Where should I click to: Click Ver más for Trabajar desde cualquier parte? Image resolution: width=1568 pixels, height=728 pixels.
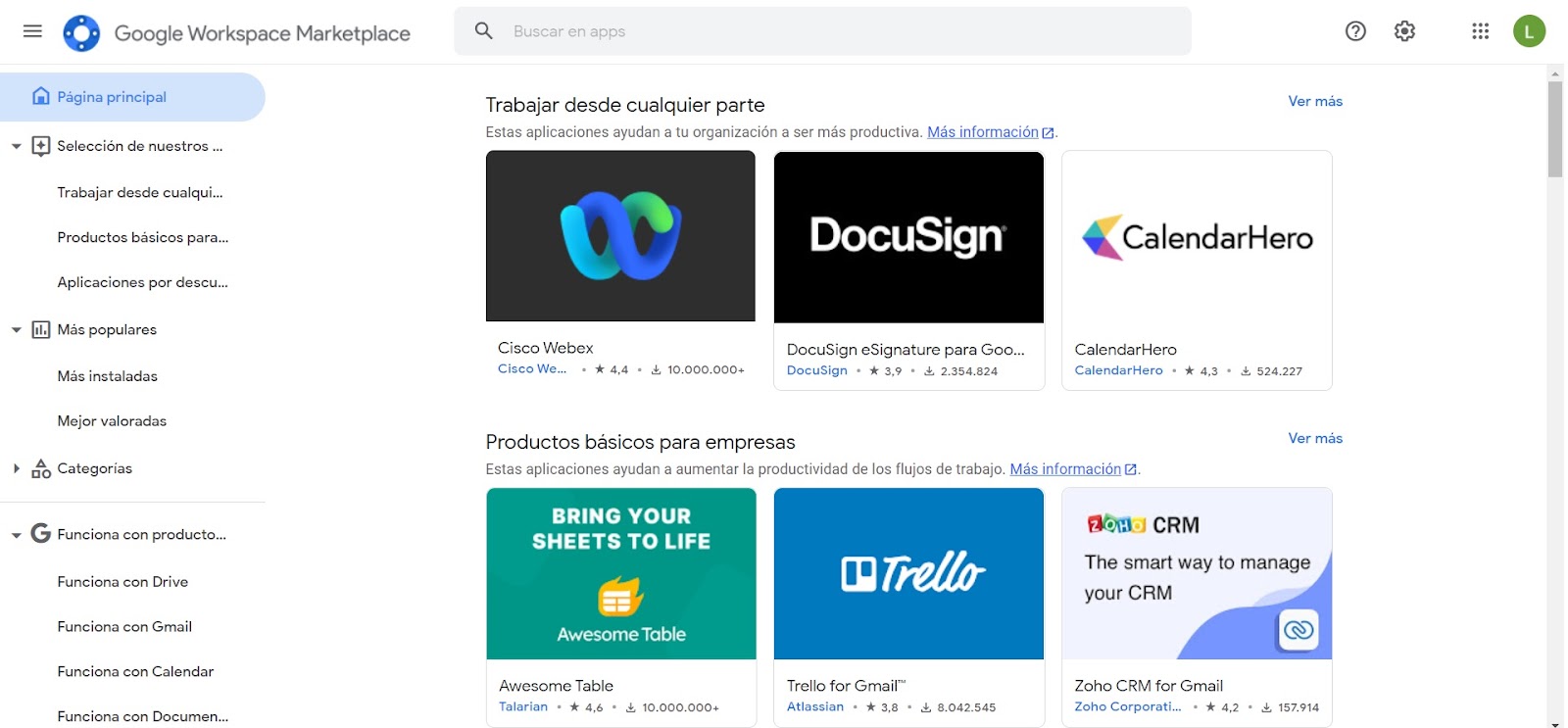tap(1315, 101)
